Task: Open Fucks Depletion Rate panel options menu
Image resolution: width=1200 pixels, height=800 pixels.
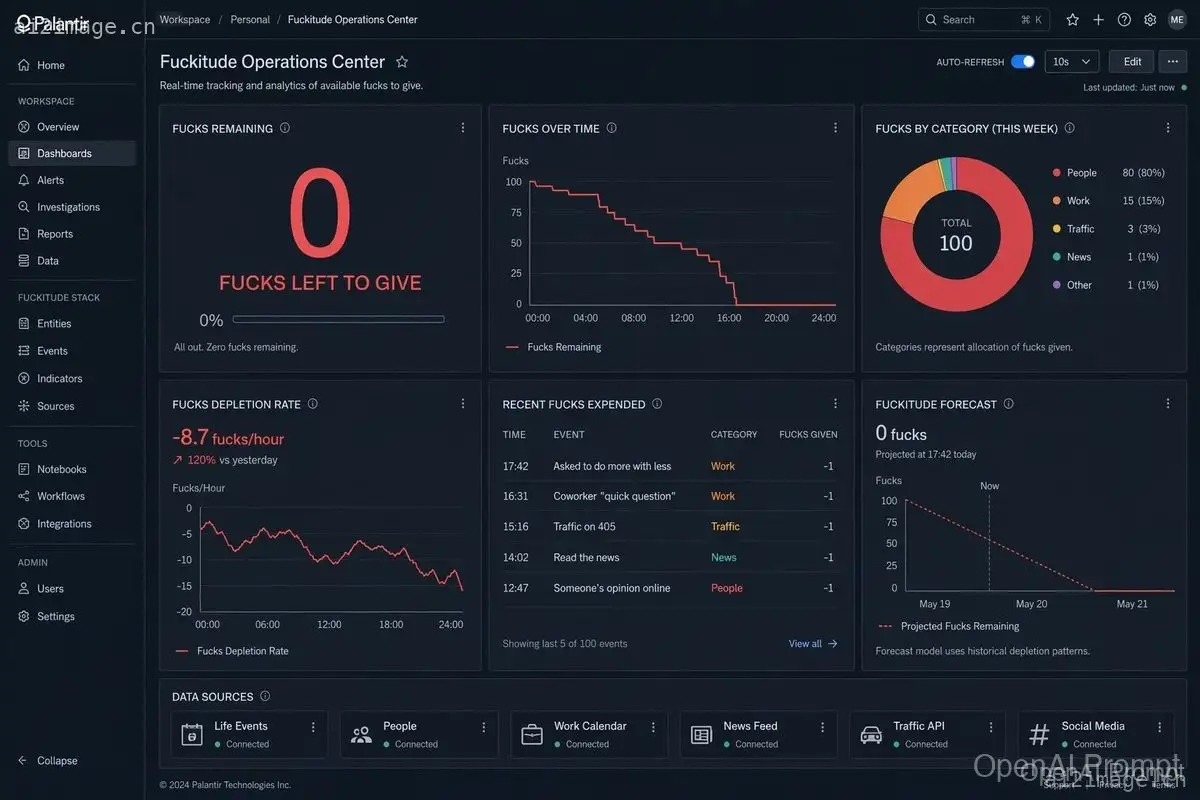Action: pos(462,404)
